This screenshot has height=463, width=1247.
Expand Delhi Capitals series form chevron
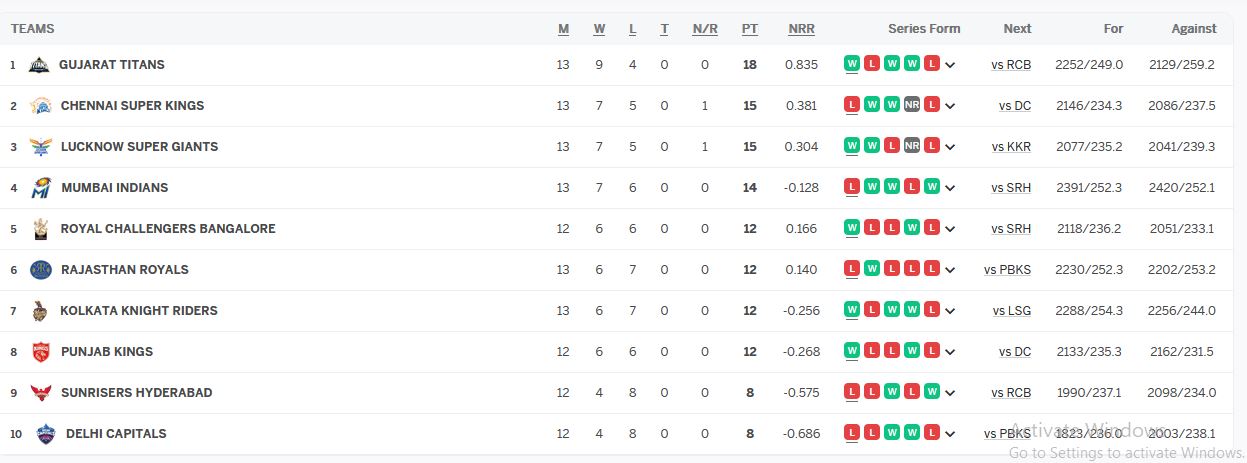(x=950, y=434)
